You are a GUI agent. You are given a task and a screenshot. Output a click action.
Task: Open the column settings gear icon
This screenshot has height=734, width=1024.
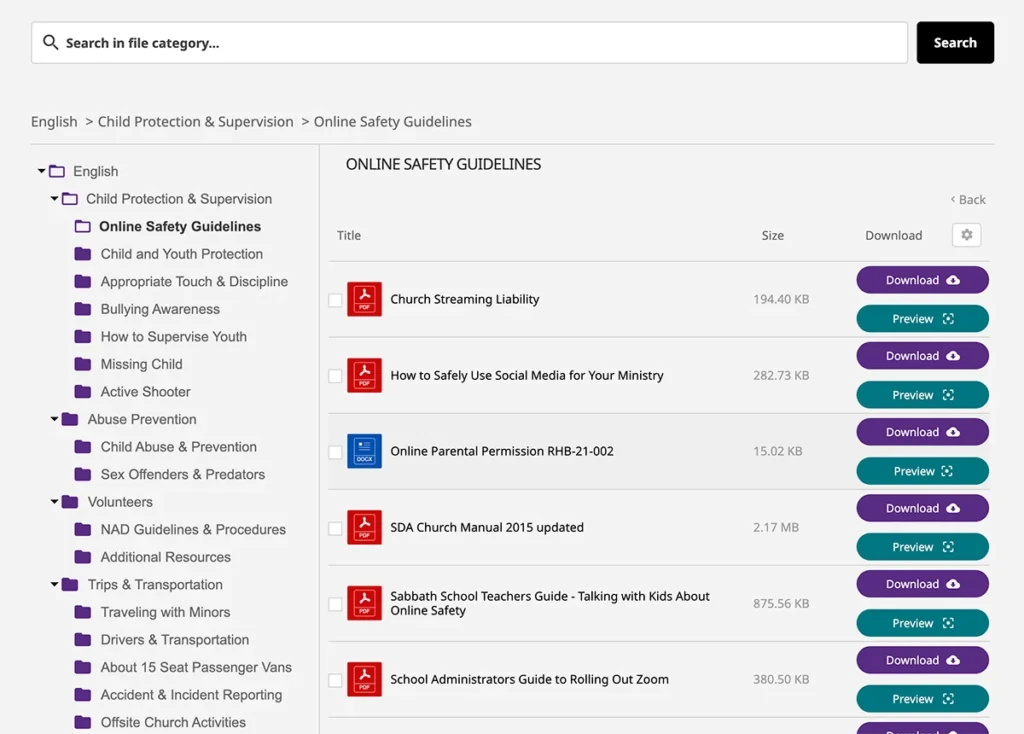(966, 235)
